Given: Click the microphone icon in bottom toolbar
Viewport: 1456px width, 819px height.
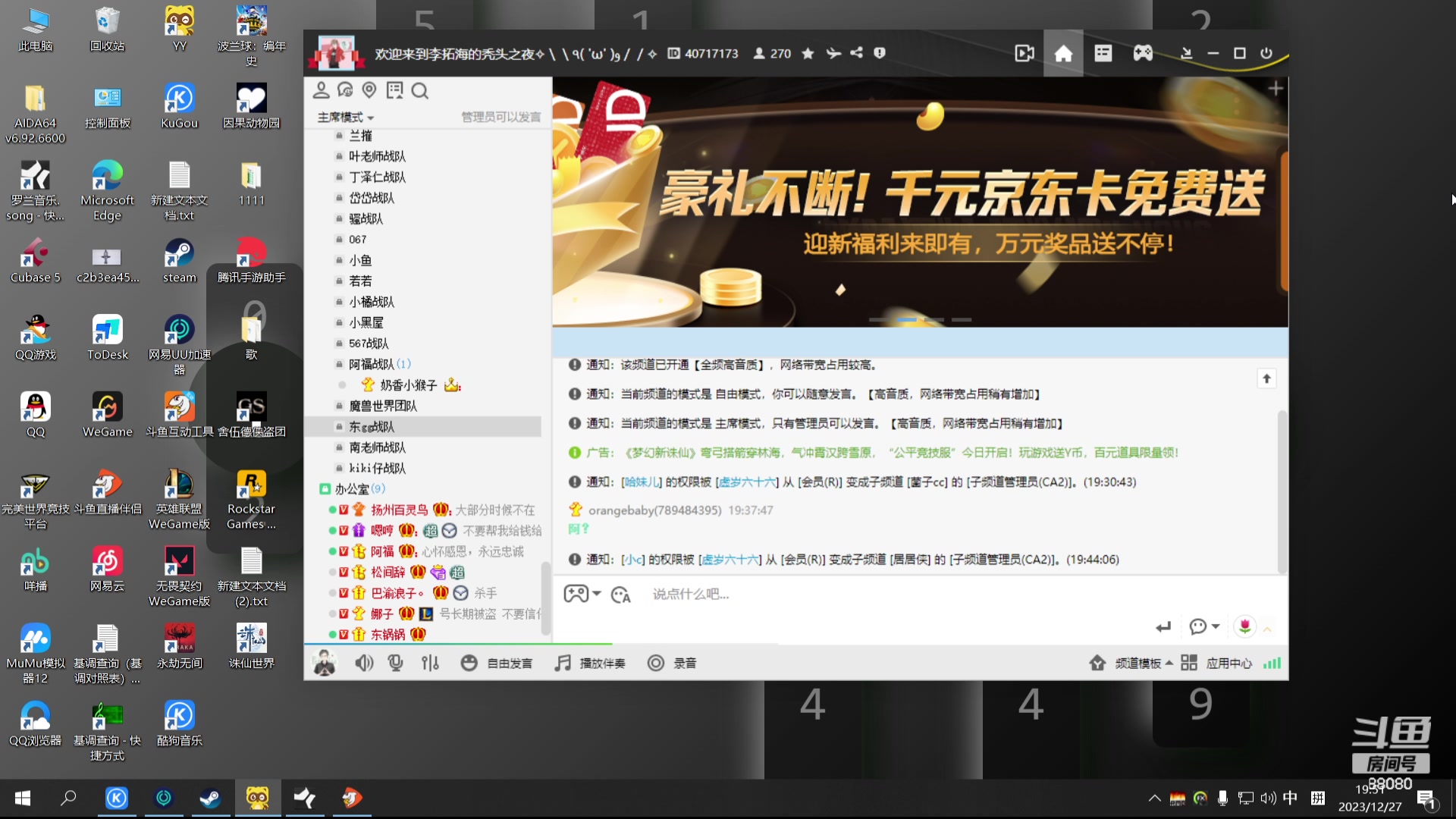Looking at the screenshot, I should (x=394, y=662).
